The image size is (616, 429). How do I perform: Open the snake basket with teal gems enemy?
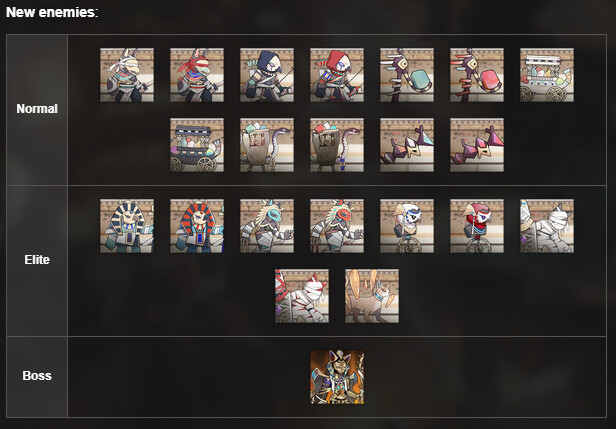click(267, 145)
